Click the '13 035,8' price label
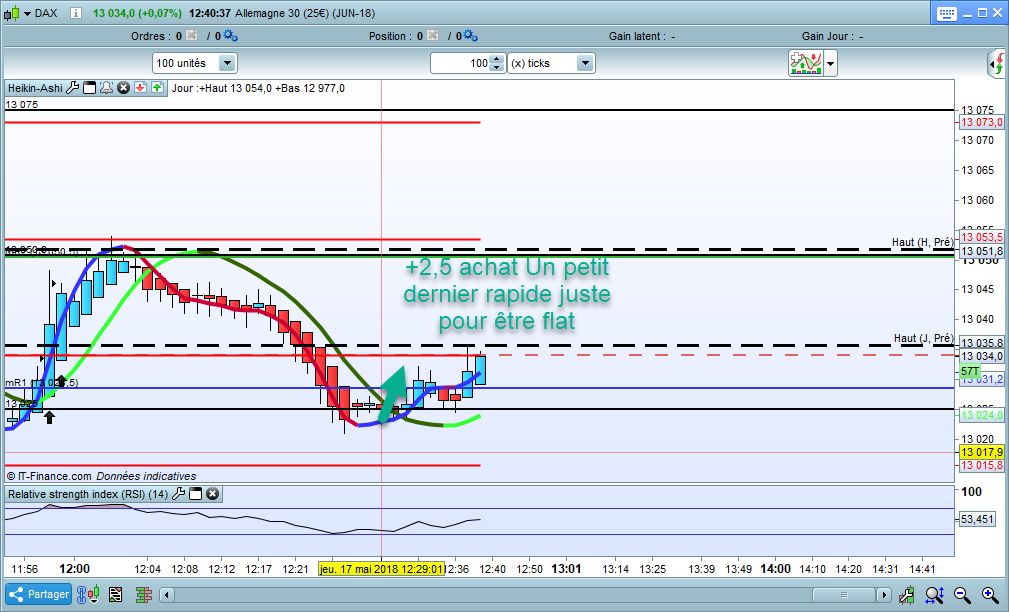The height and width of the screenshot is (612, 1009). [x=981, y=343]
